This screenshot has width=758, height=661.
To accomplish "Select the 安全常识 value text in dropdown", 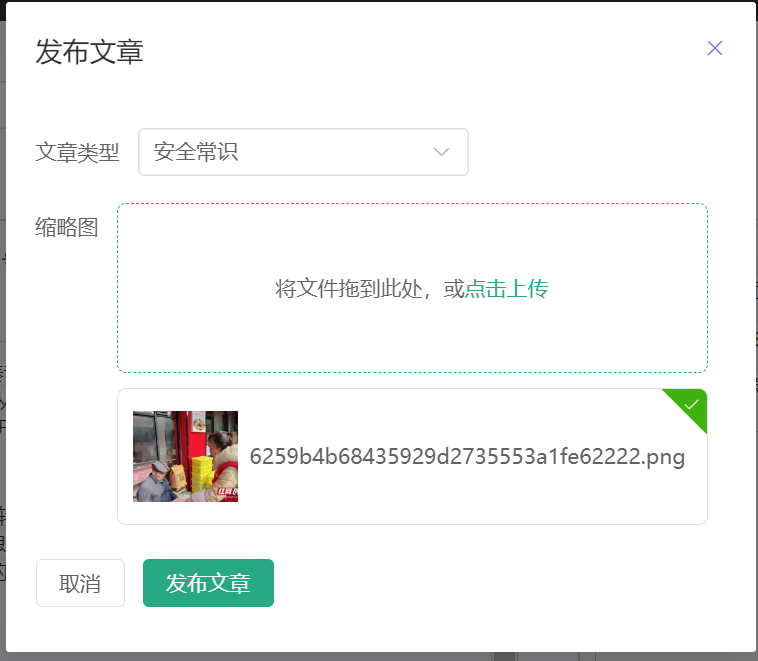I will (196, 152).
